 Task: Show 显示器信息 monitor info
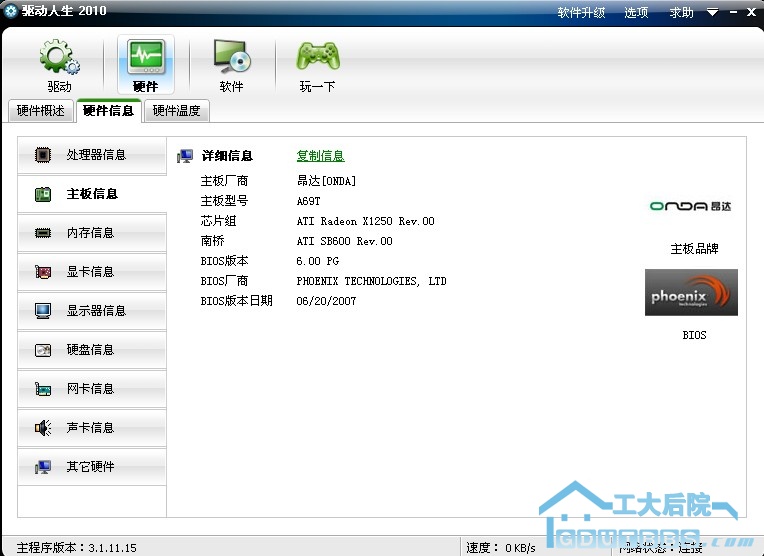click(x=92, y=311)
